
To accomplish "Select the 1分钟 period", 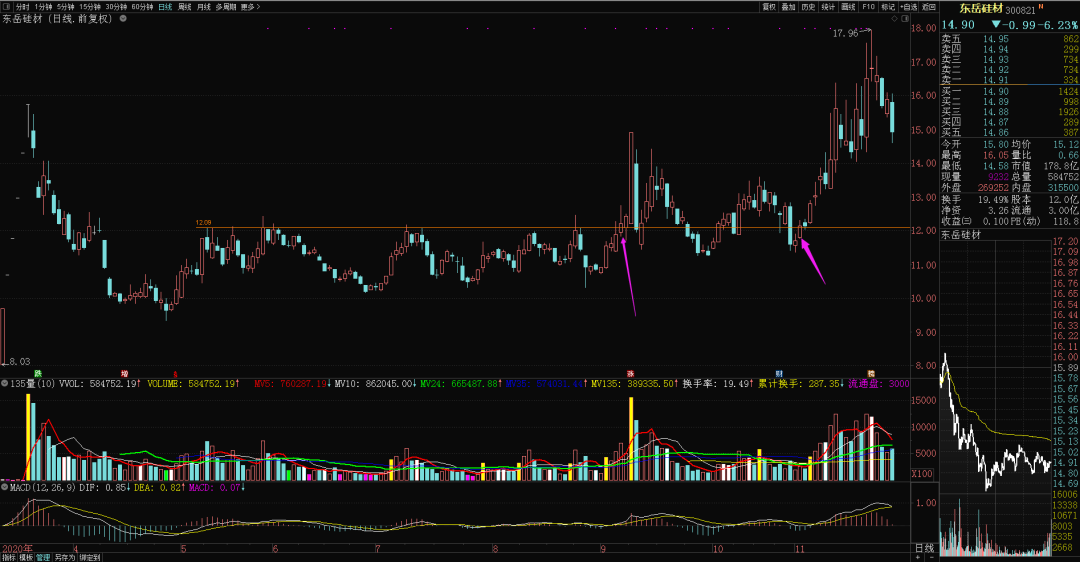I will pos(43,6).
